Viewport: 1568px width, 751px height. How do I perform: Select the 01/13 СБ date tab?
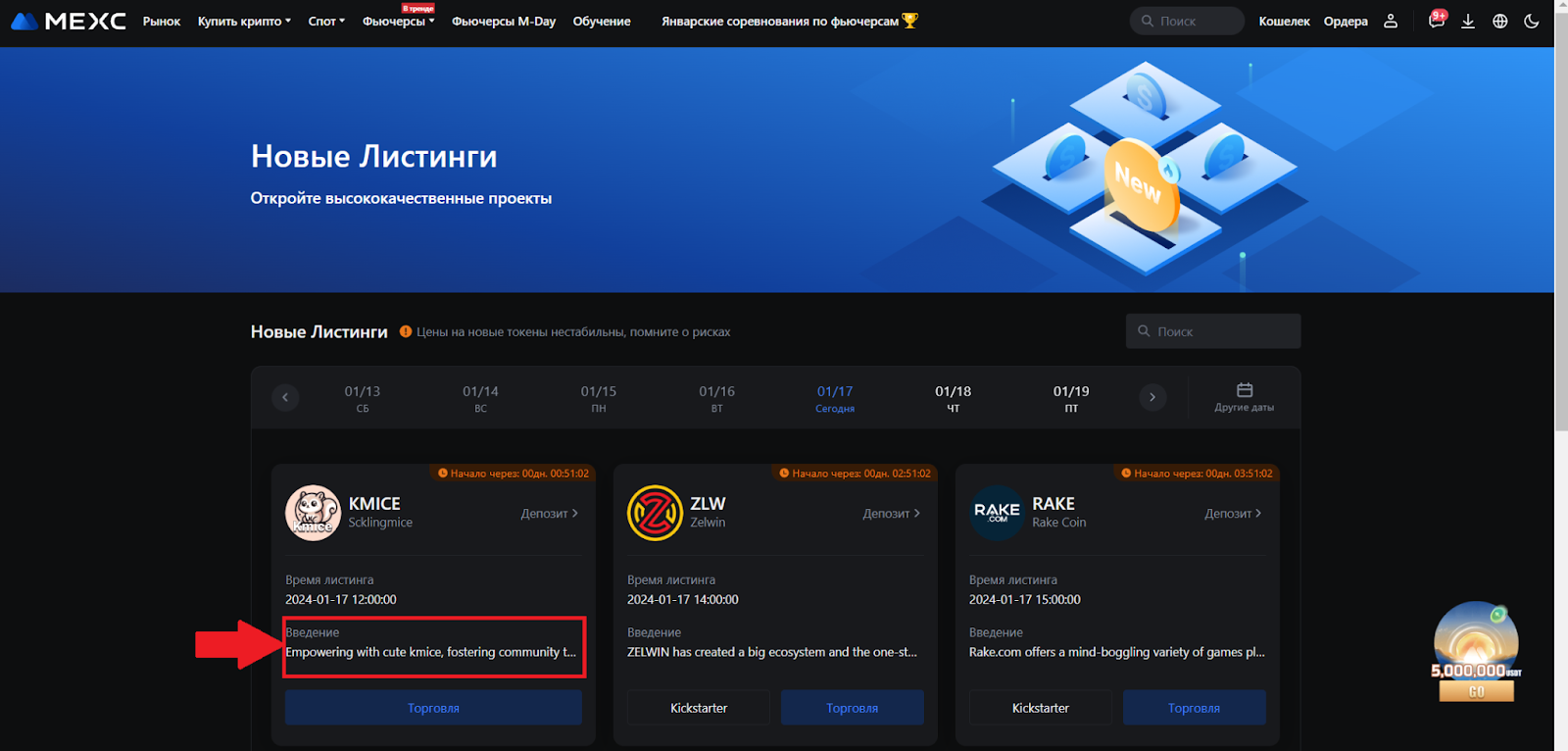click(x=363, y=398)
